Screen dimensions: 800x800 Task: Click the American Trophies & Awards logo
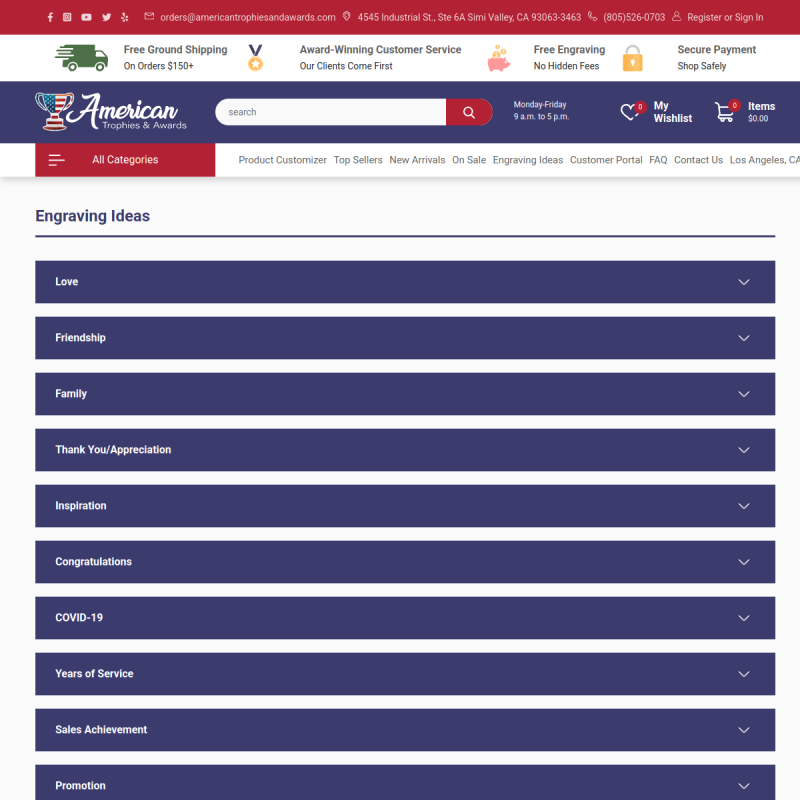pos(111,112)
